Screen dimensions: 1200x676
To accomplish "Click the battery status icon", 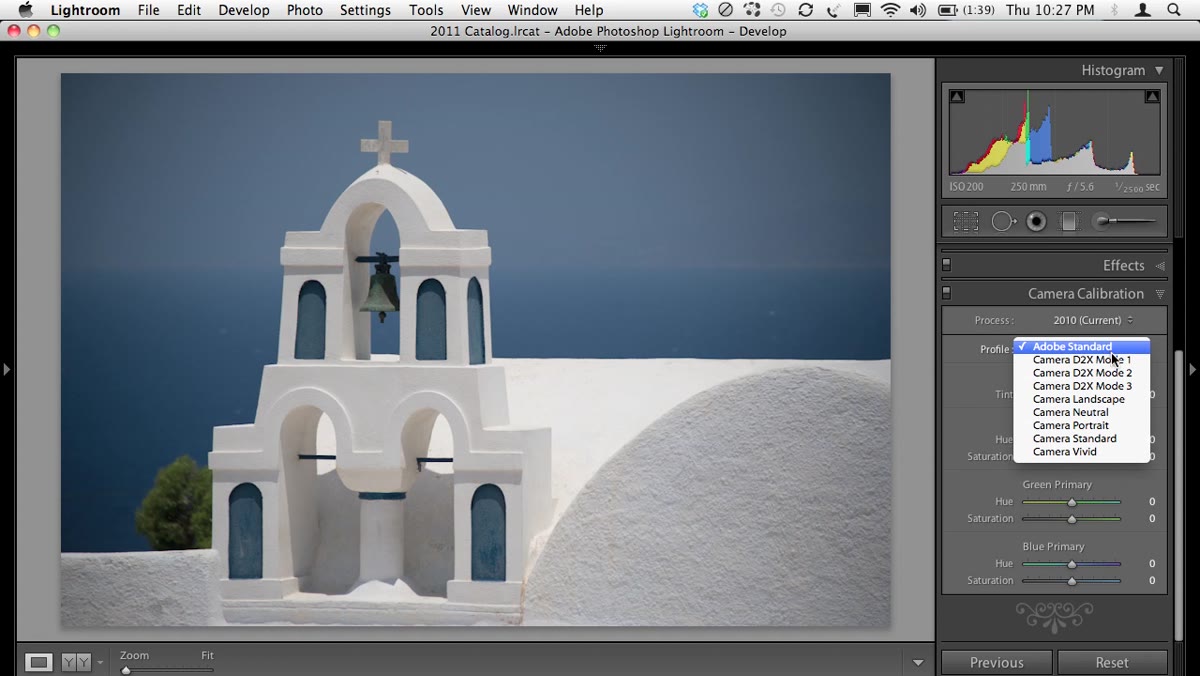I will [x=948, y=10].
